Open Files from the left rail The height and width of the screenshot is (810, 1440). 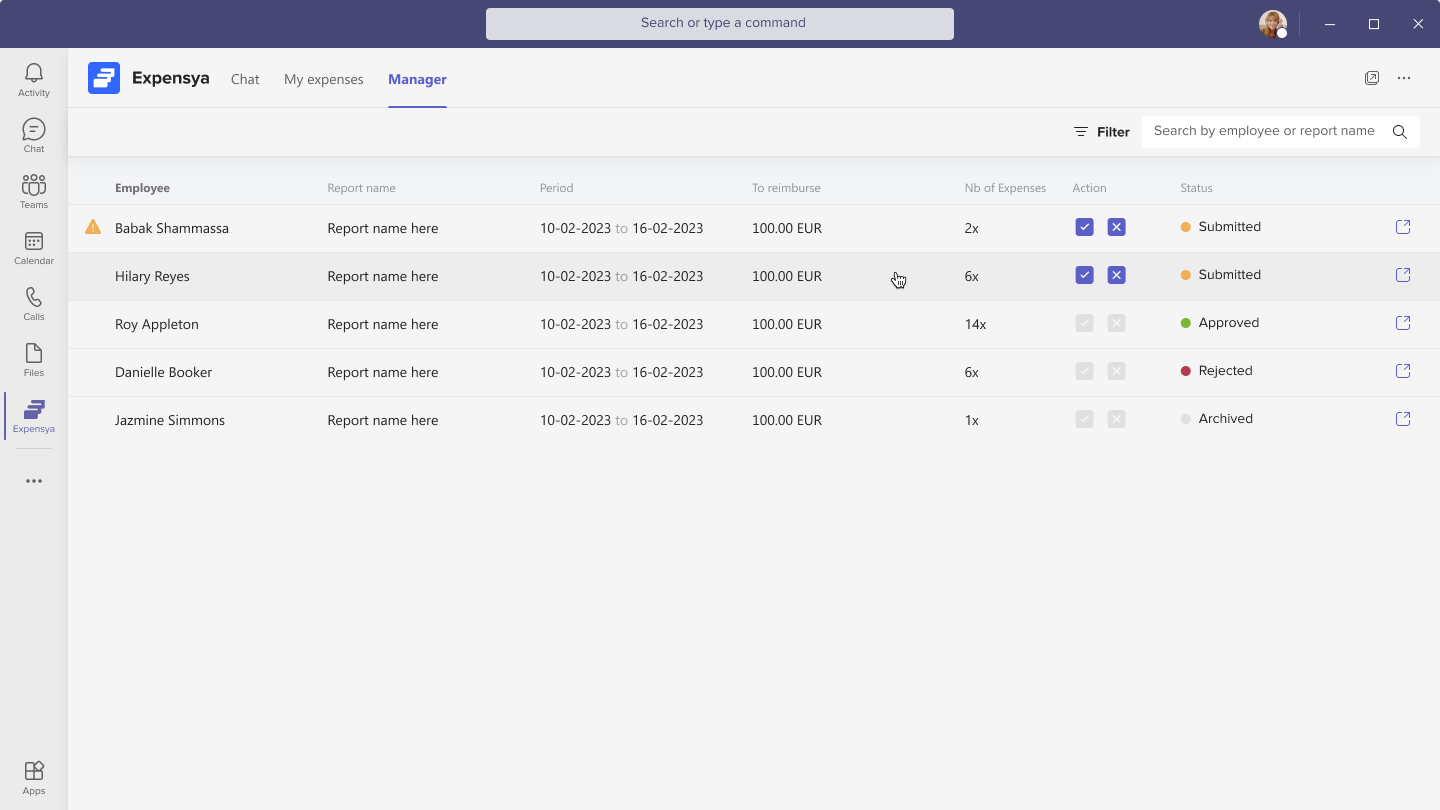point(33,359)
